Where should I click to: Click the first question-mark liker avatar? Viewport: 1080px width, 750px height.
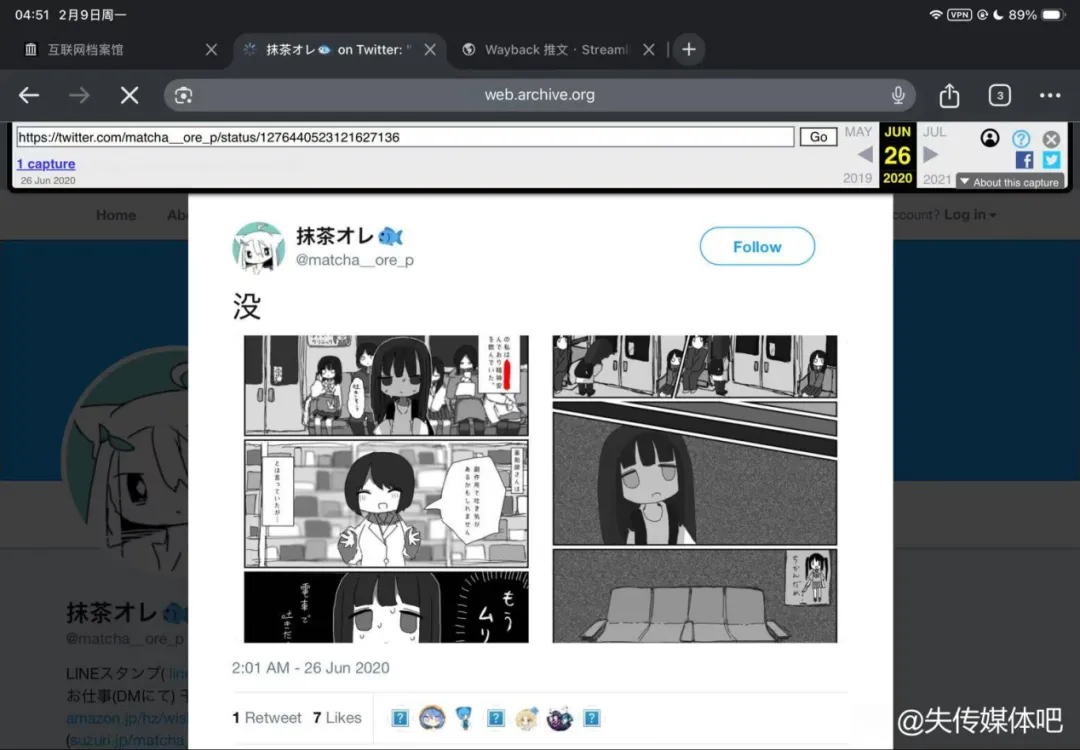(x=399, y=718)
